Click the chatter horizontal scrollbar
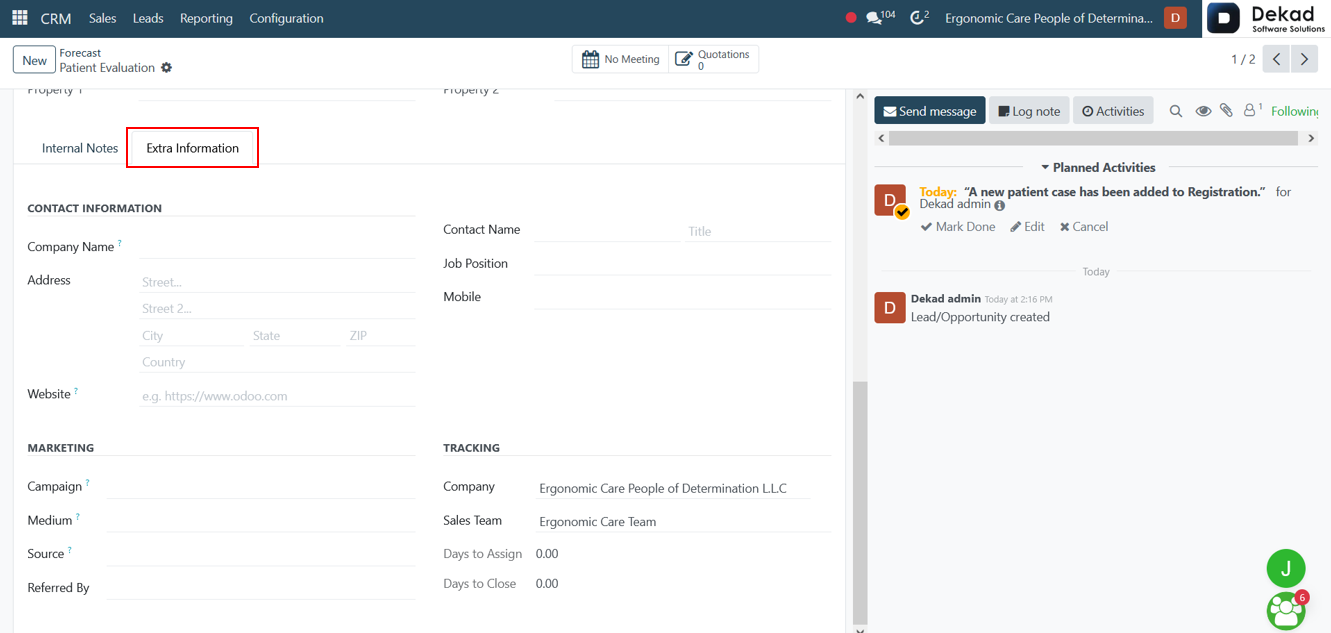This screenshot has height=633, width=1331. coord(1093,138)
